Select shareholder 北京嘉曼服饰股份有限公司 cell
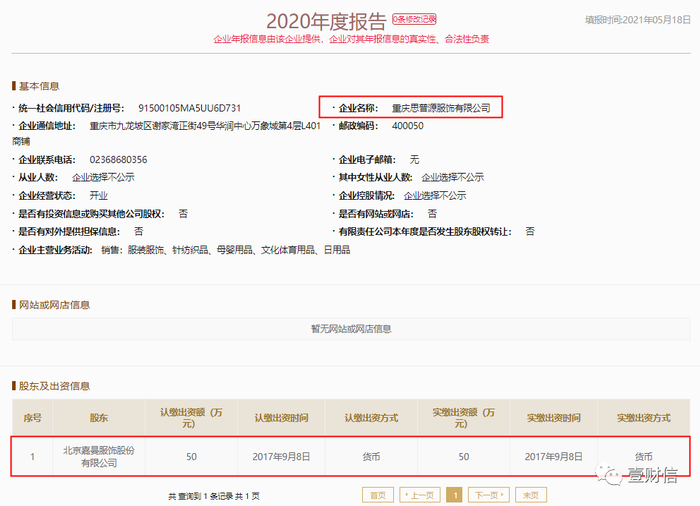Image resolution: width=700 pixels, height=506 pixels. pyautogui.click(x=99, y=456)
